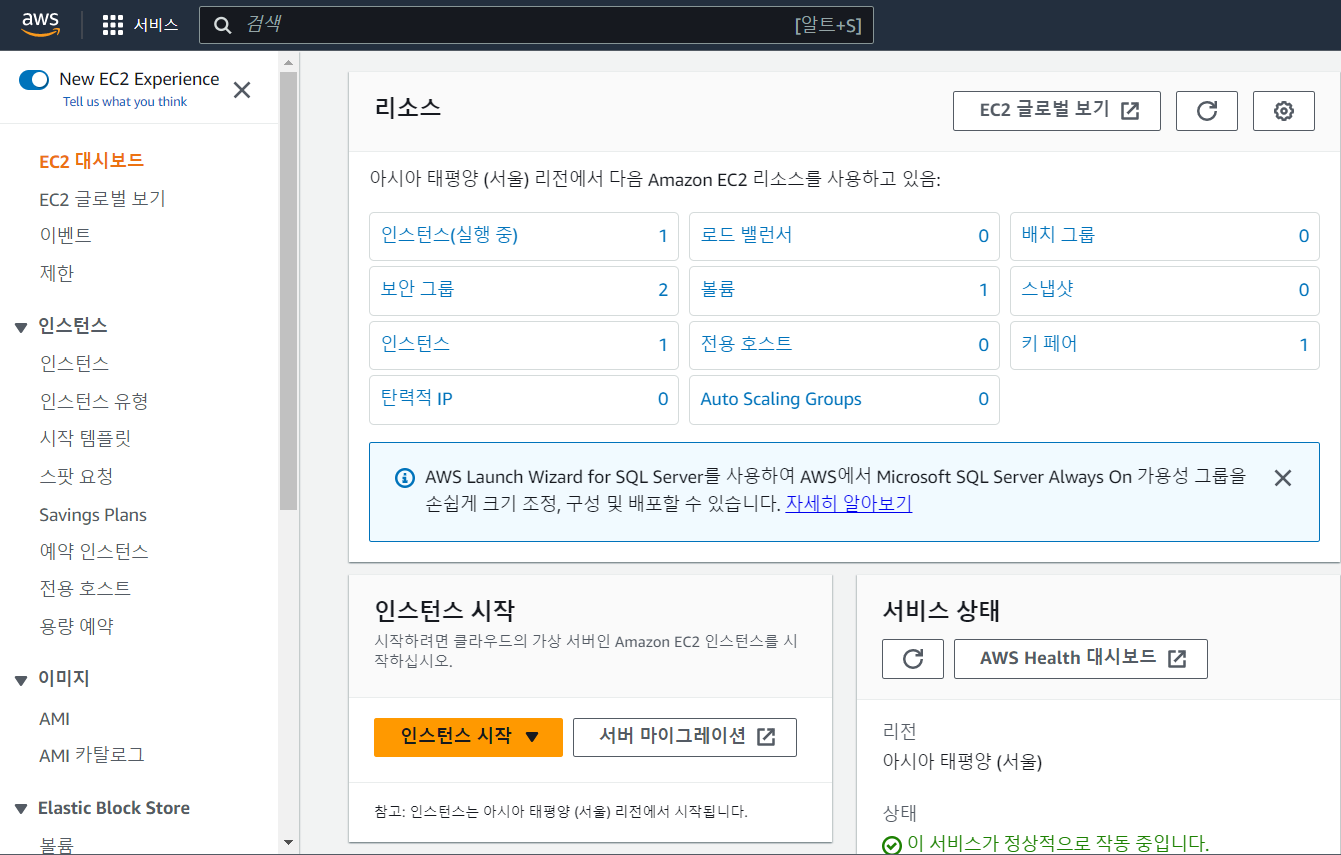Open the Tell us what you think link
Screen dimensions: 1341x855
coord(125,102)
